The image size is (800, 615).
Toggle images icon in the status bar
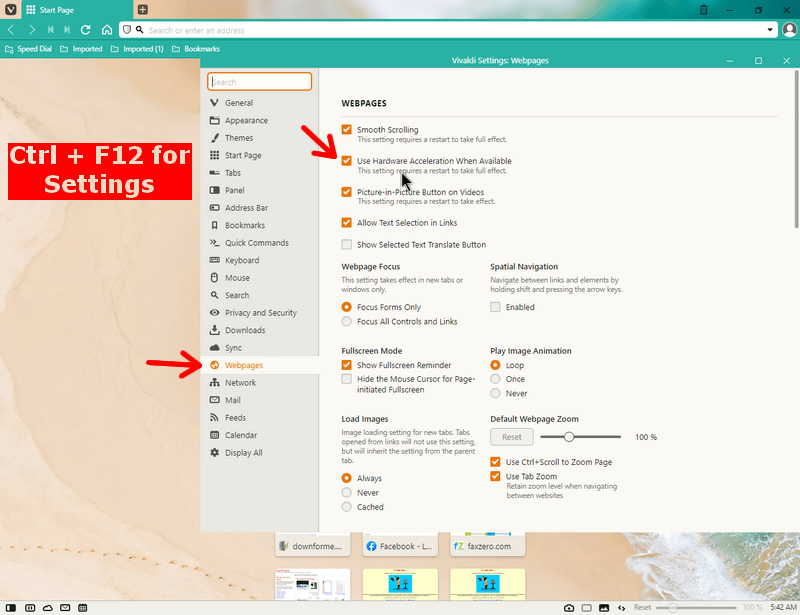coord(604,608)
